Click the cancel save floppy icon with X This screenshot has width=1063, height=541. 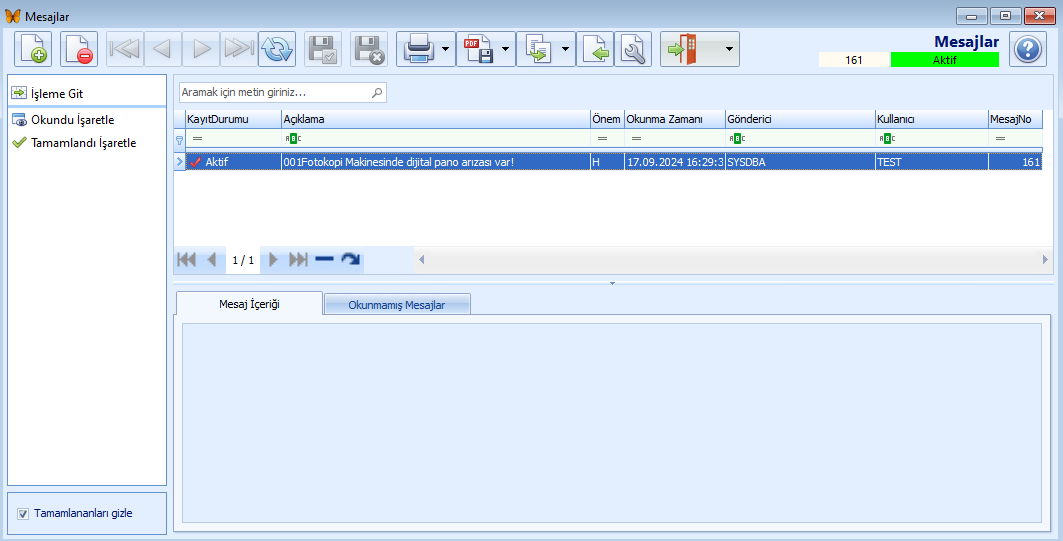click(369, 49)
